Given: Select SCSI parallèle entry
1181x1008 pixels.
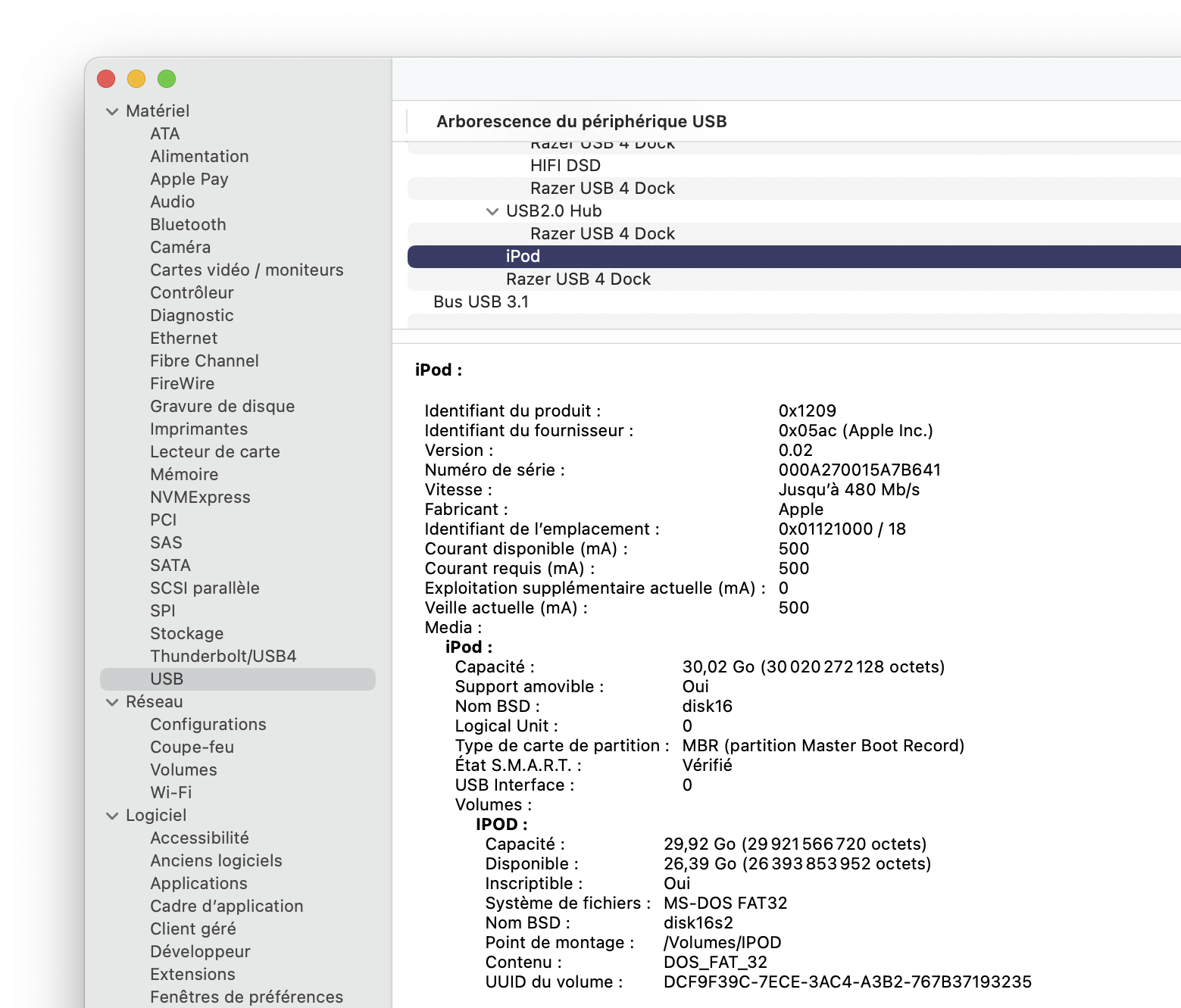Looking at the screenshot, I should click(205, 588).
